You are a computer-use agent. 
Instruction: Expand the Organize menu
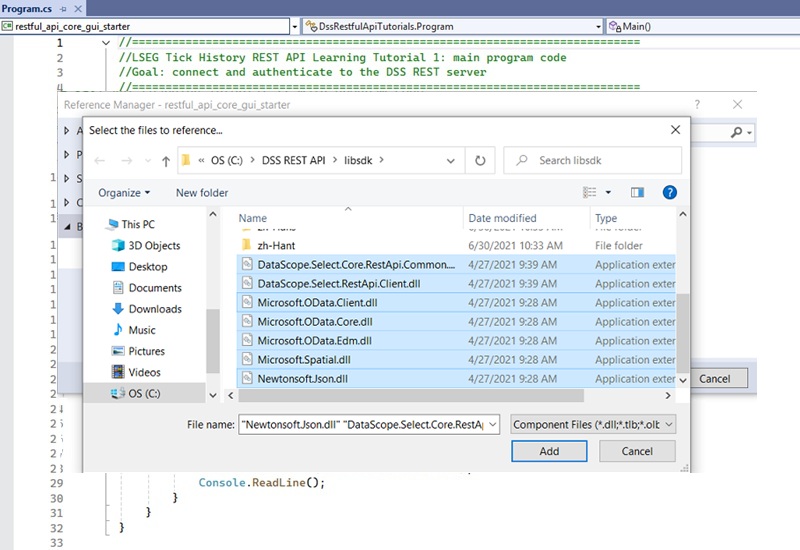[x=124, y=193]
